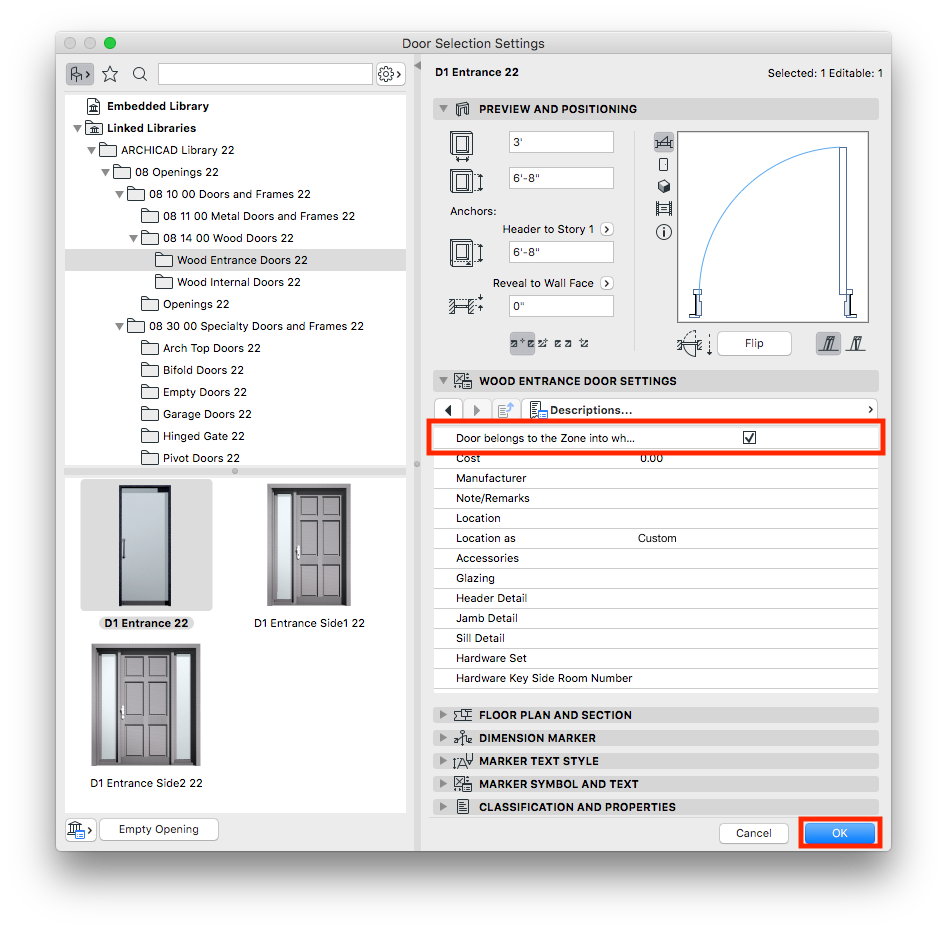Viewport: 947px width, 931px height.
Task: Open the library settings gear menu
Action: pyautogui.click(x=390, y=74)
